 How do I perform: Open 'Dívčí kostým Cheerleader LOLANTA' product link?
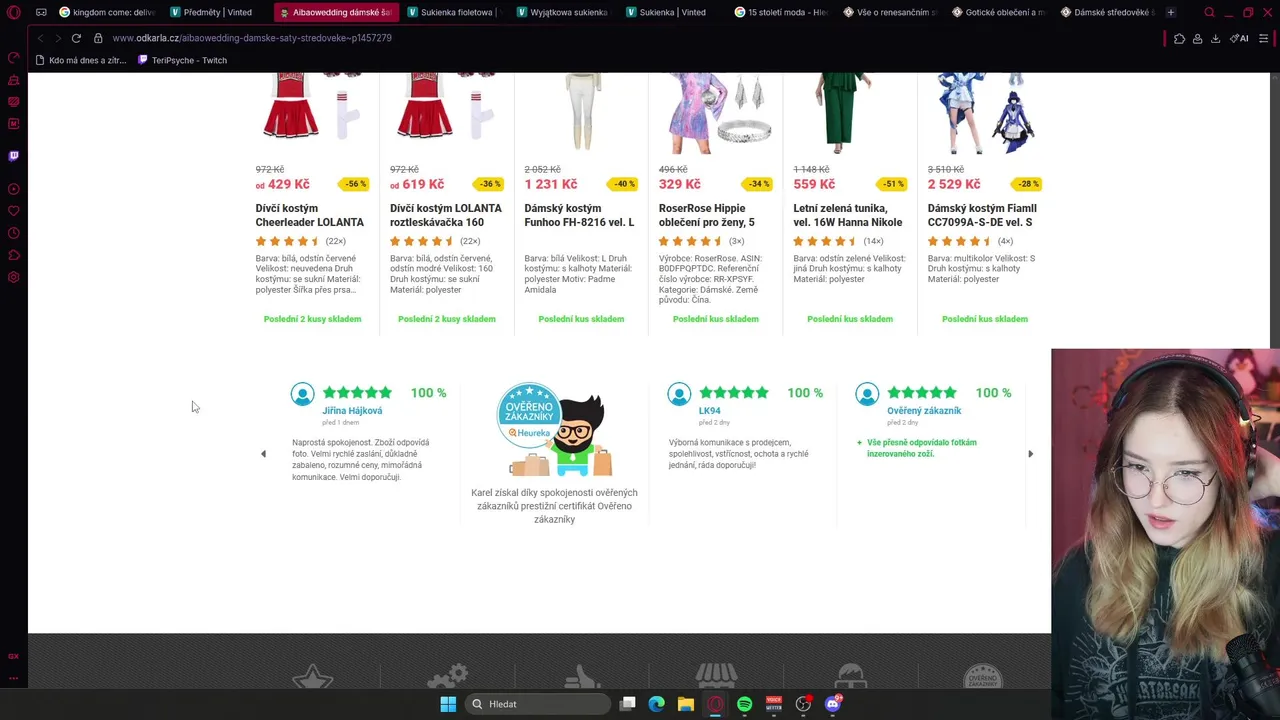pos(310,215)
